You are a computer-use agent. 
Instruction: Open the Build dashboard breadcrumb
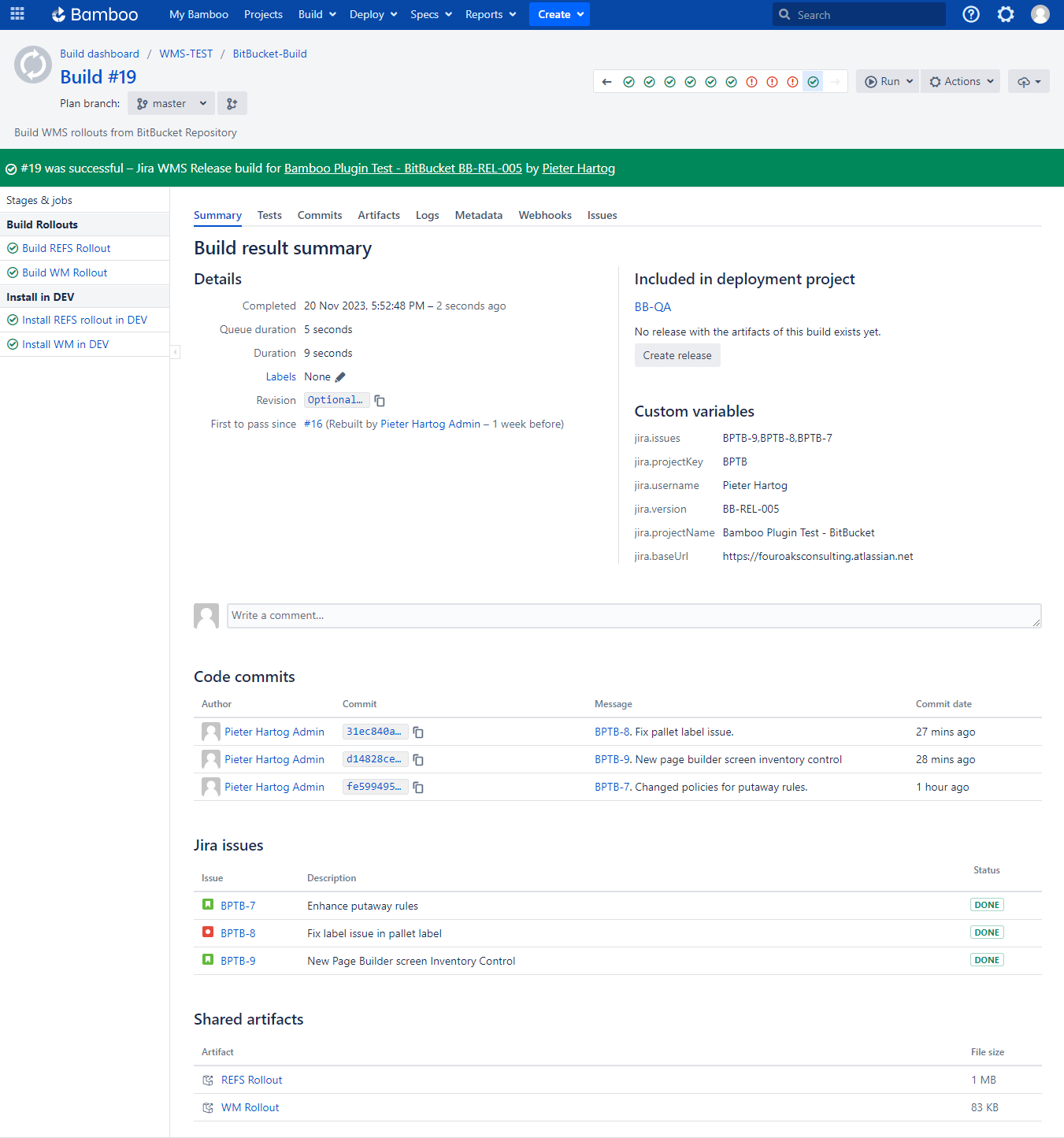pos(99,54)
